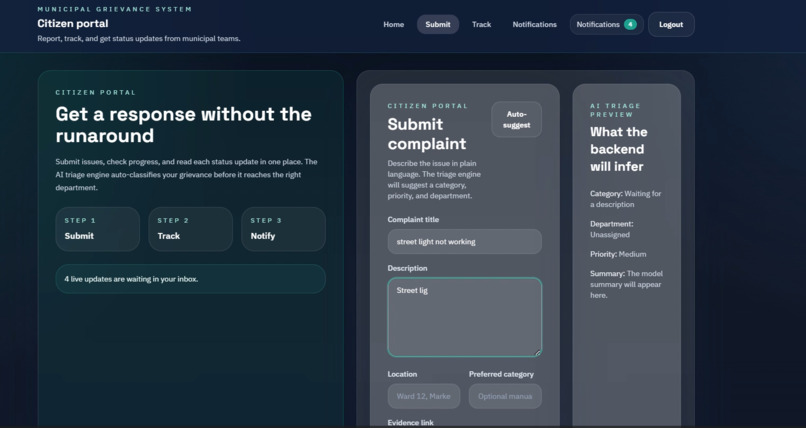Screen dimensions: 806x428
Task: Click the Municipal Grievance System label
Action: pos(114,9)
